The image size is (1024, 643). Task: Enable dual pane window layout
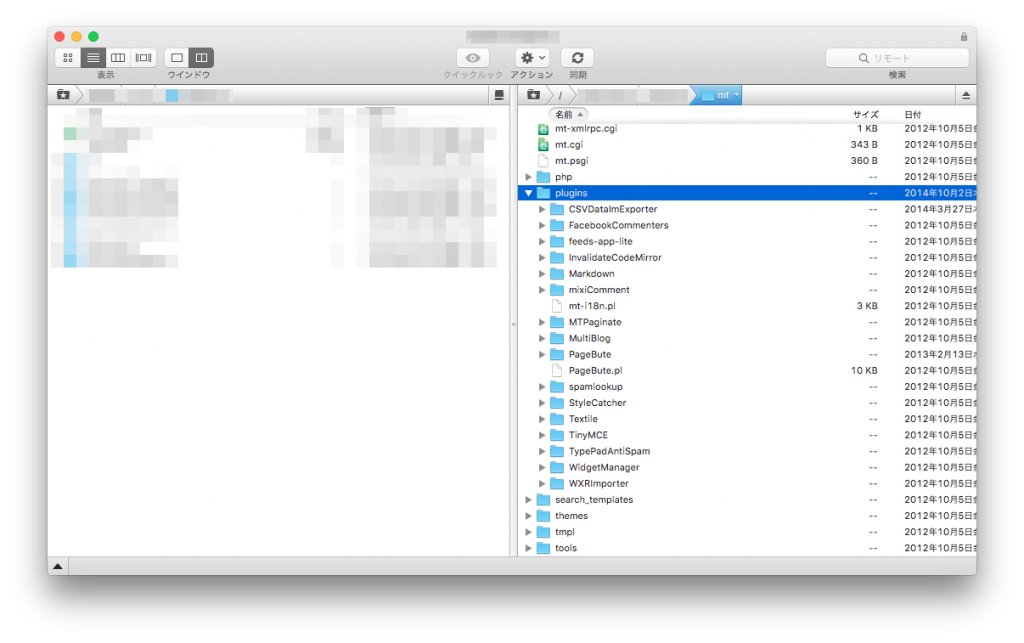click(202, 58)
